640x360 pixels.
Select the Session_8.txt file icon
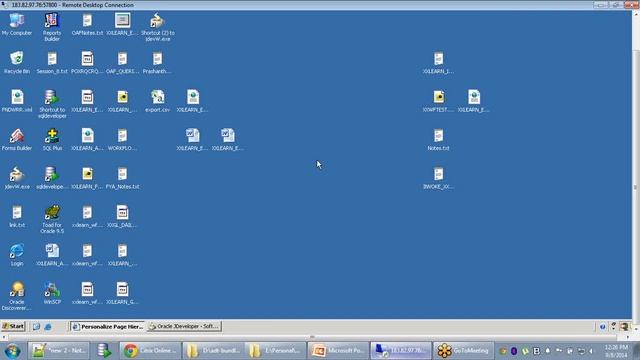coord(52,62)
